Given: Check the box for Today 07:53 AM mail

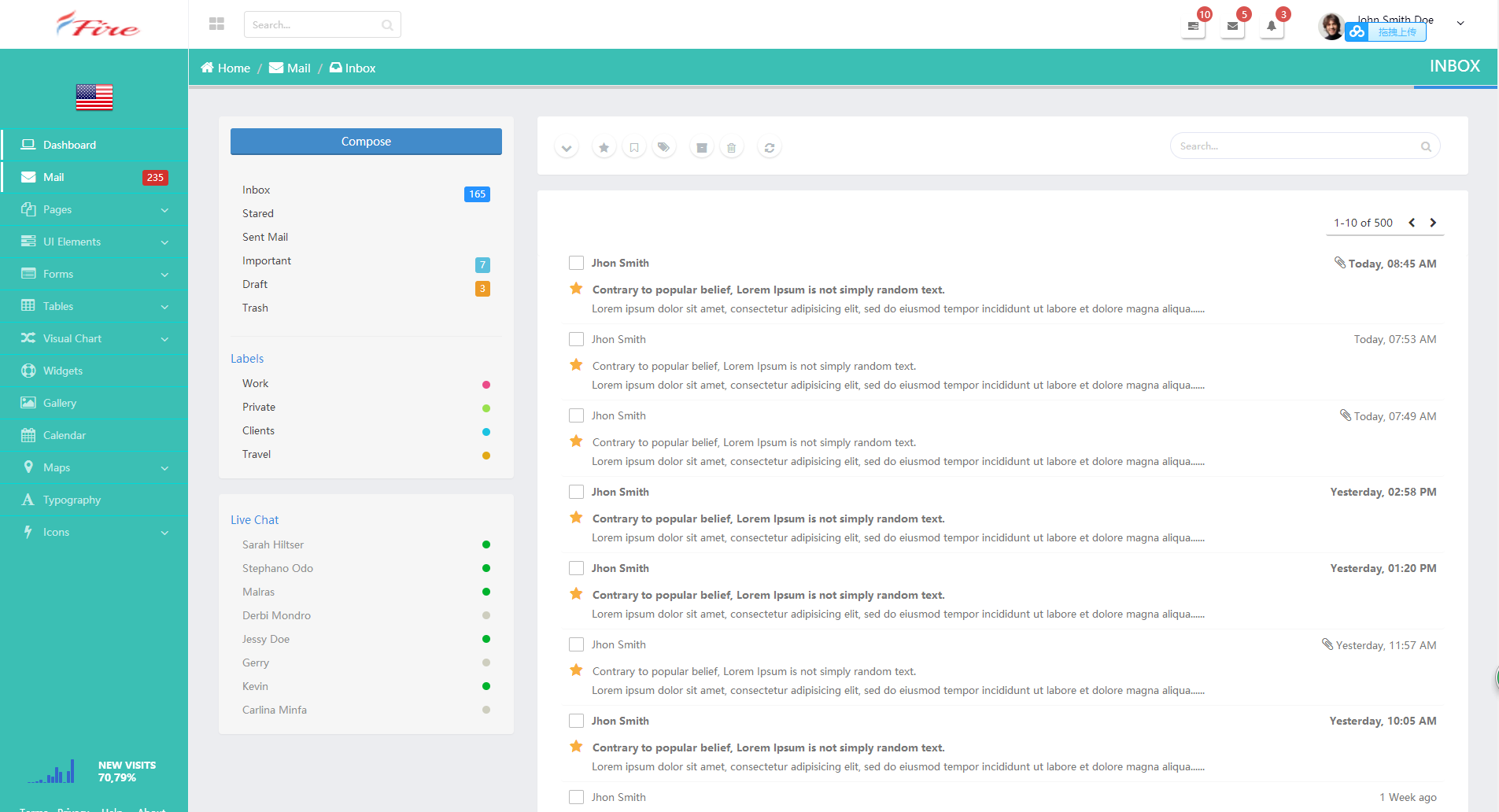Looking at the screenshot, I should pyautogui.click(x=576, y=339).
